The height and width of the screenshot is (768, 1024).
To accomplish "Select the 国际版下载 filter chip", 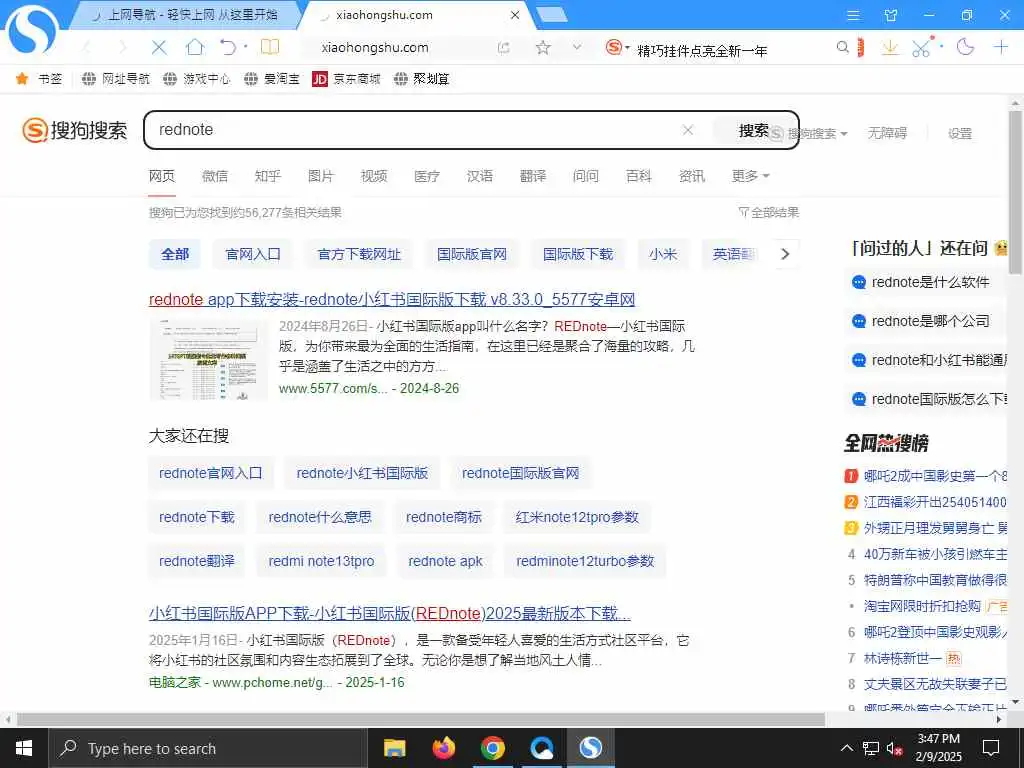I will [578, 254].
